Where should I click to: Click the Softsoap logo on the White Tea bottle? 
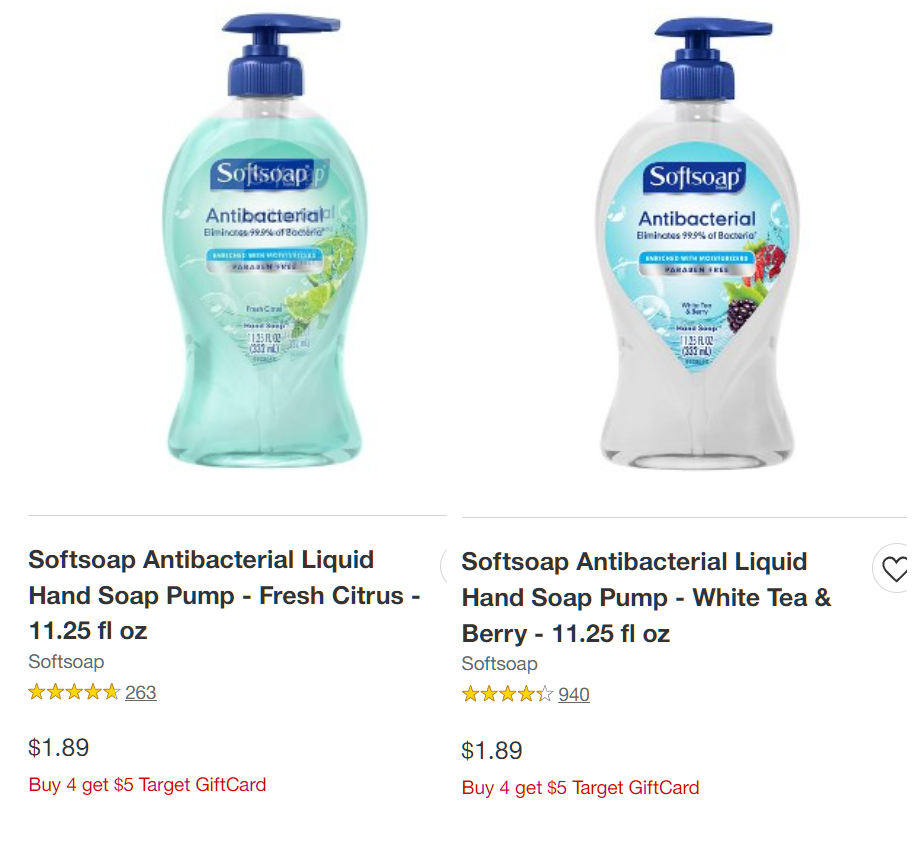tap(694, 177)
